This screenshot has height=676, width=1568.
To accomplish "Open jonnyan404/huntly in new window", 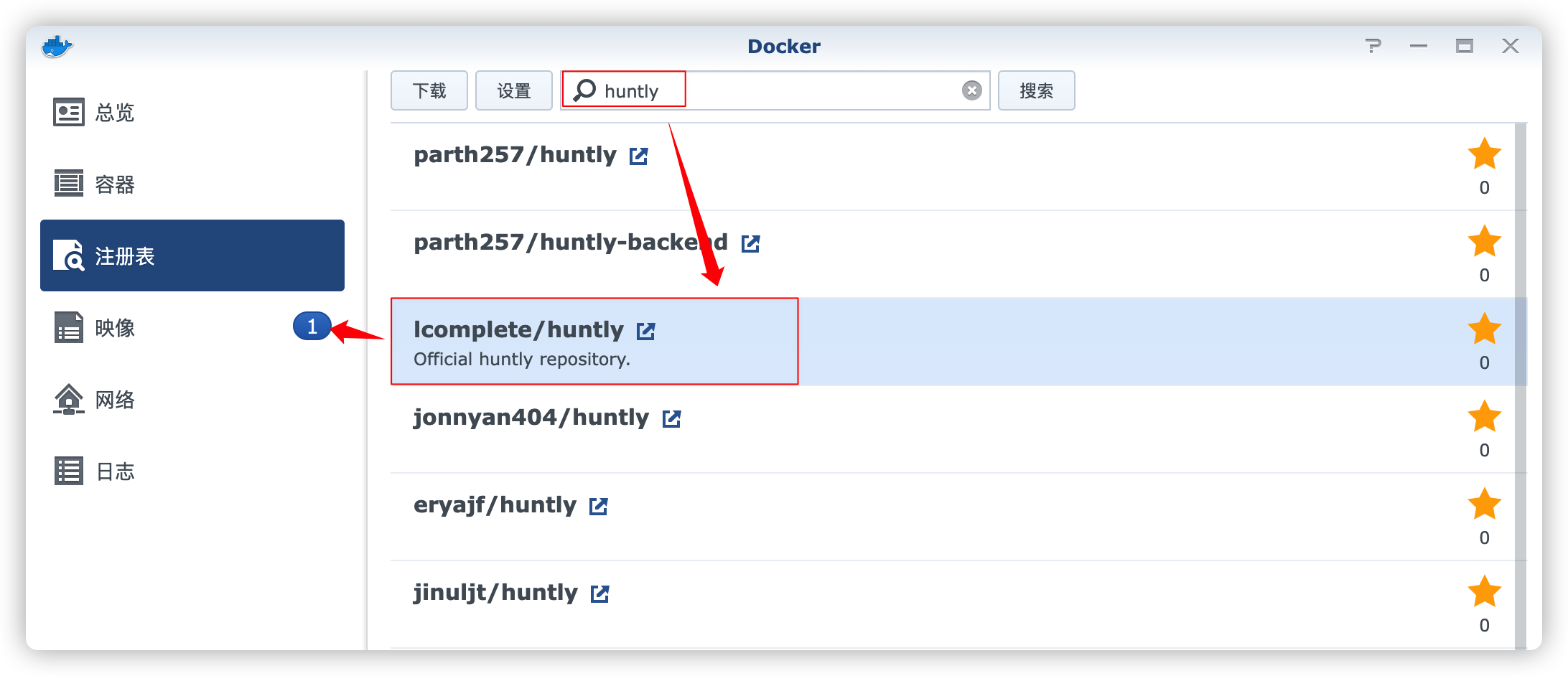I will (671, 418).
